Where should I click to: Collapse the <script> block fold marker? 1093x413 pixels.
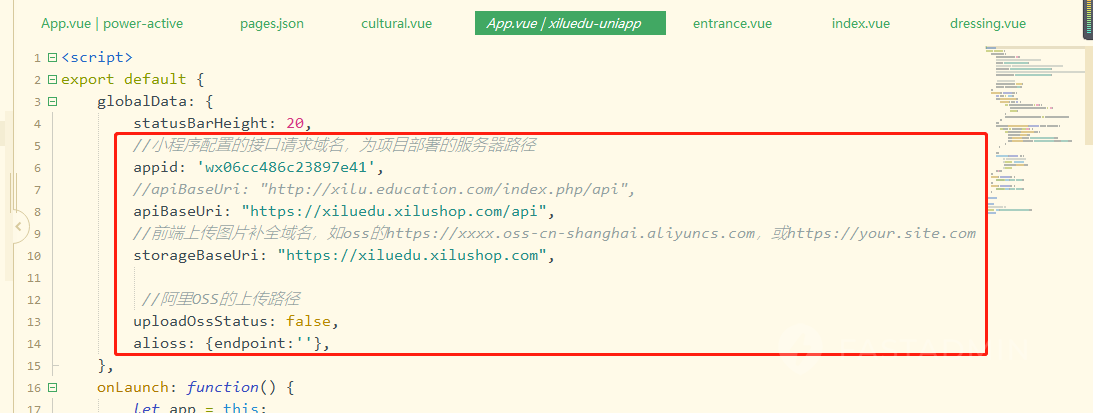pos(52,57)
